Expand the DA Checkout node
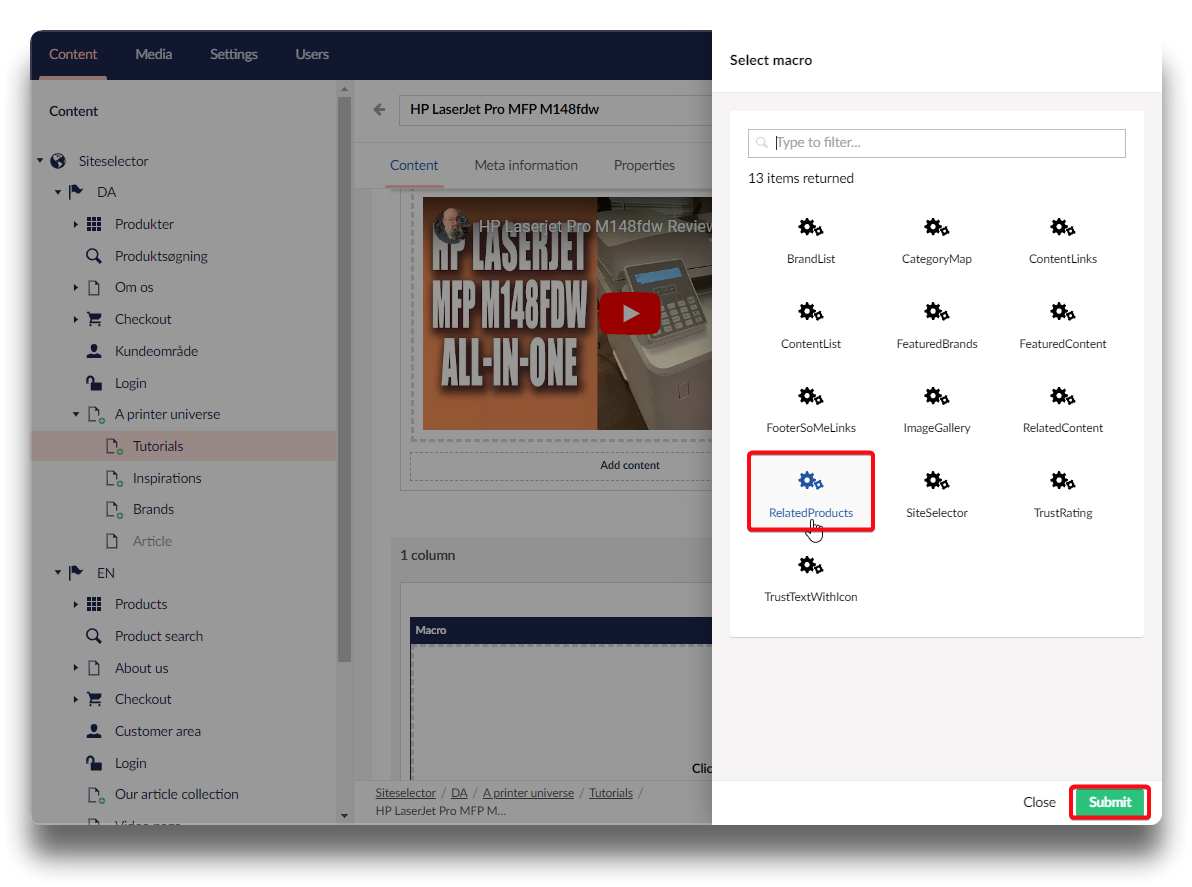The width and height of the screenshot is (1192, 887). click(75, 319)
